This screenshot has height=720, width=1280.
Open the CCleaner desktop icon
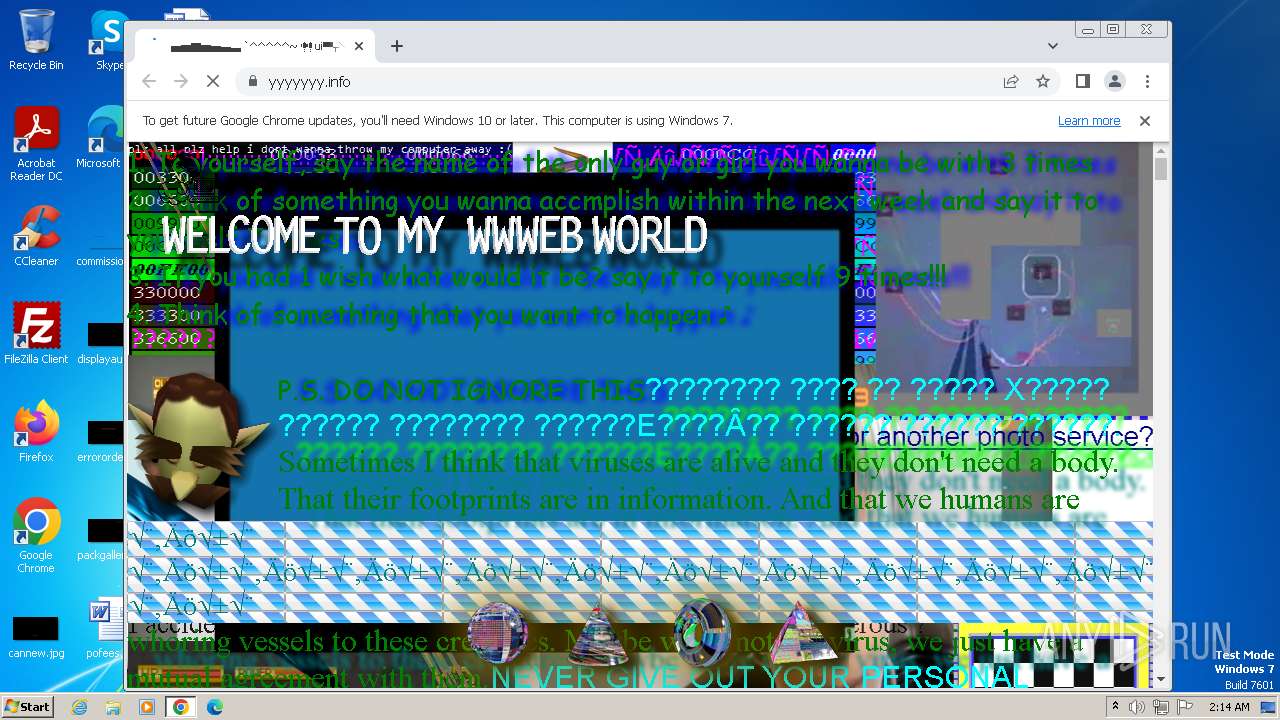(x=36, y=236)
